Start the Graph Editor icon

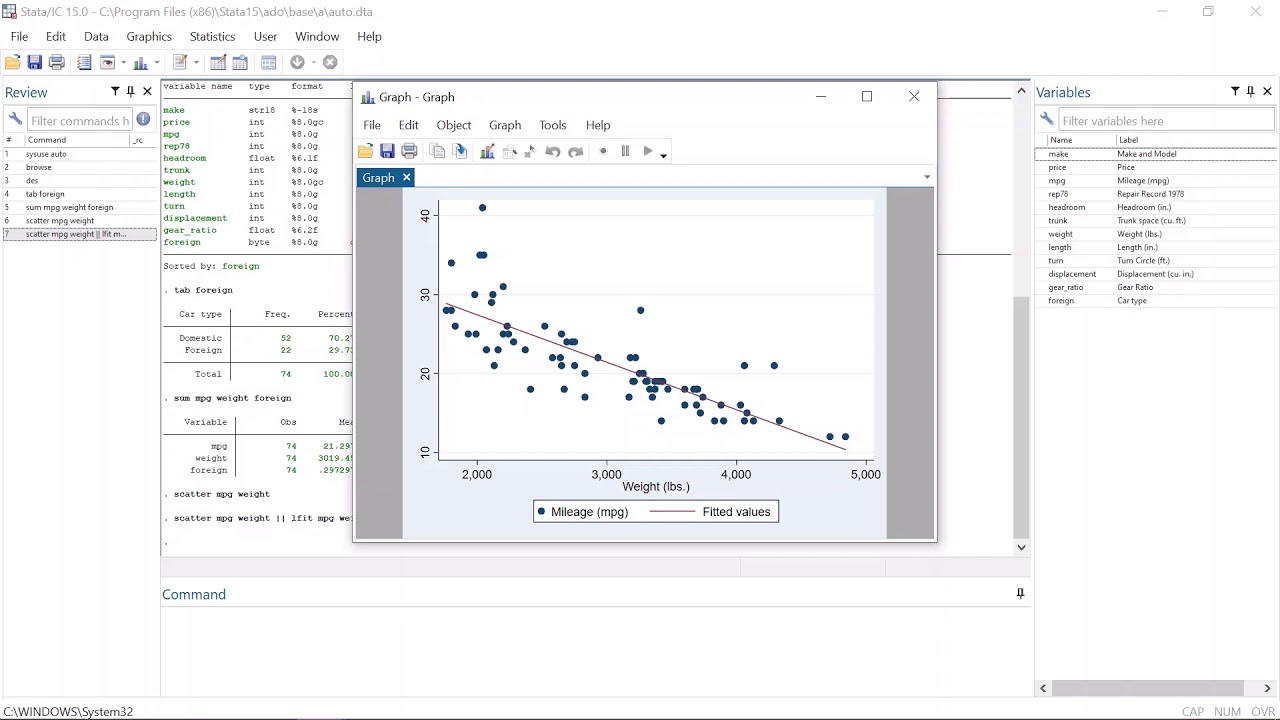coord(487,151)
